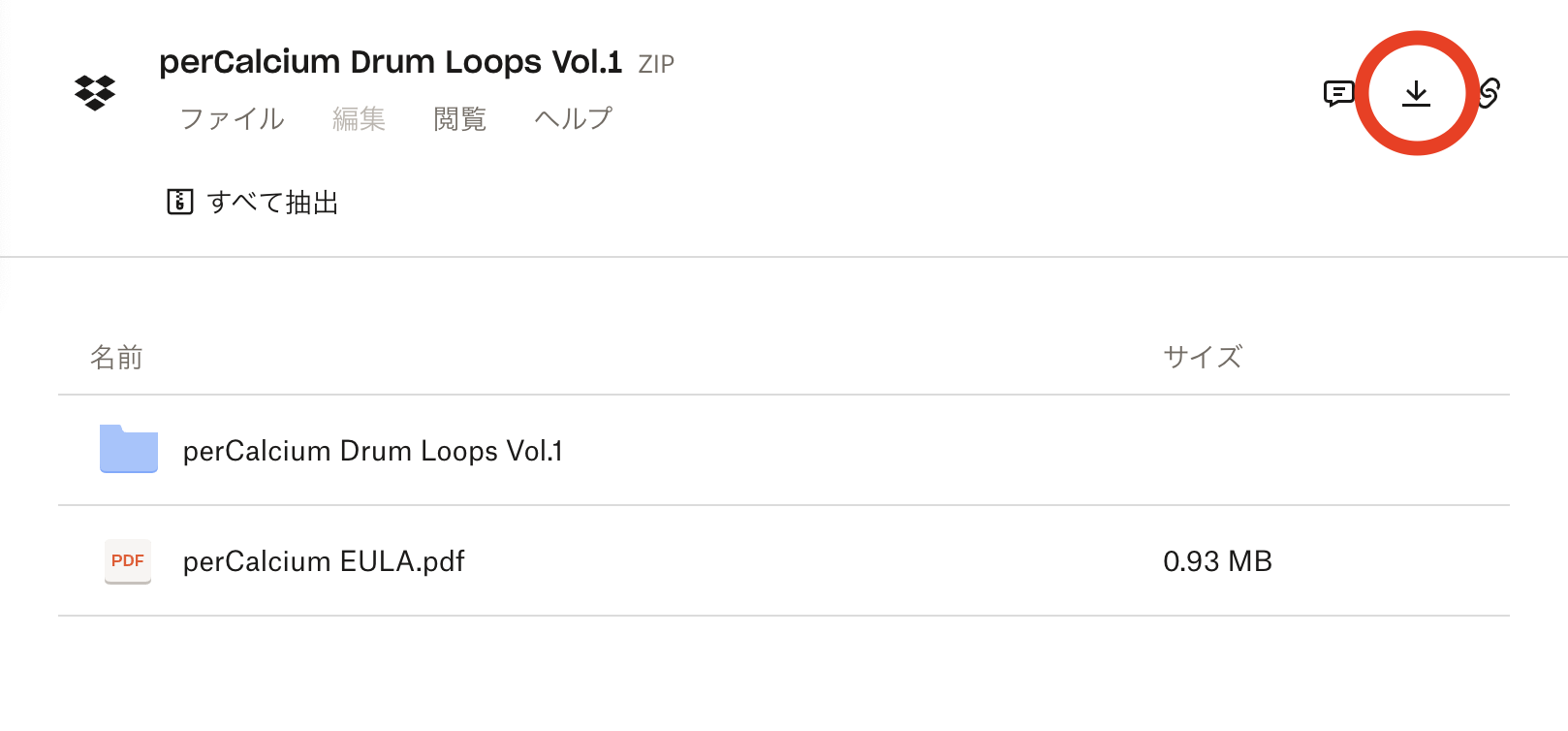Image resolution: width=1568 pixels, height=731 pixels.
Task: Open the 閲覧 menu
Action: pos(459,118)
